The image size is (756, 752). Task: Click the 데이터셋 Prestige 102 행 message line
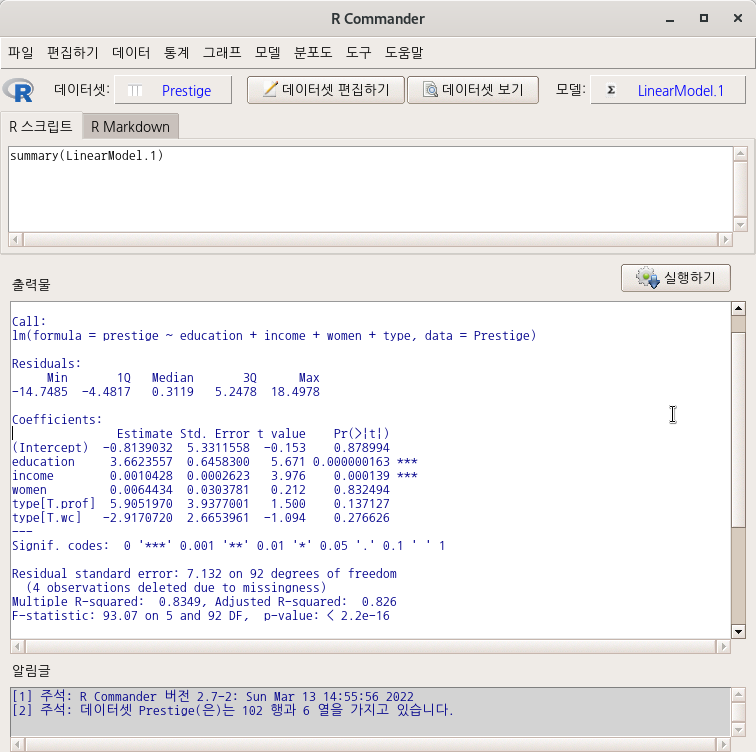click(x=232, y=711)
